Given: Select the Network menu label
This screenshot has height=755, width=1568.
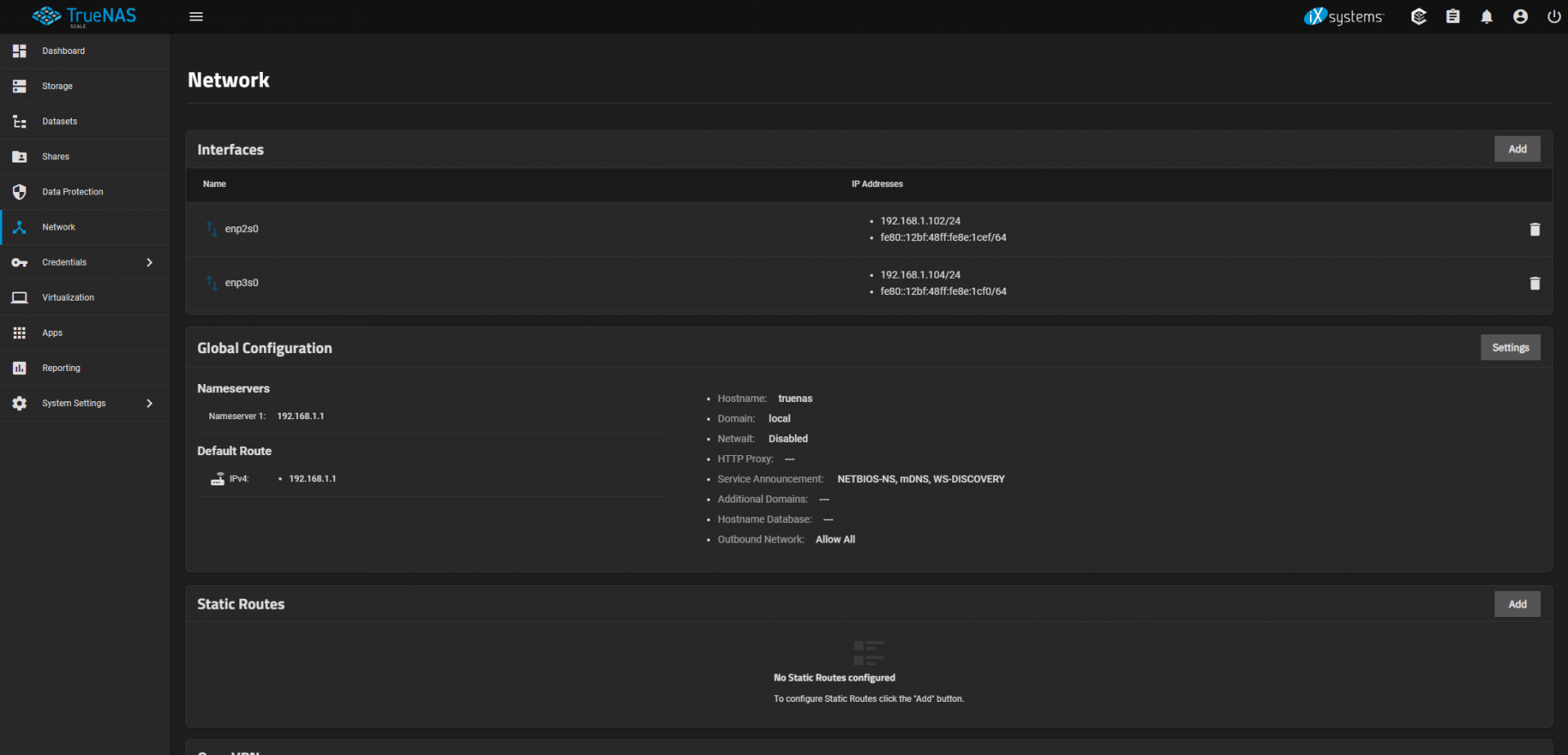Looking at the screenshot, I should pyautogui.click(x=59, y=227).
